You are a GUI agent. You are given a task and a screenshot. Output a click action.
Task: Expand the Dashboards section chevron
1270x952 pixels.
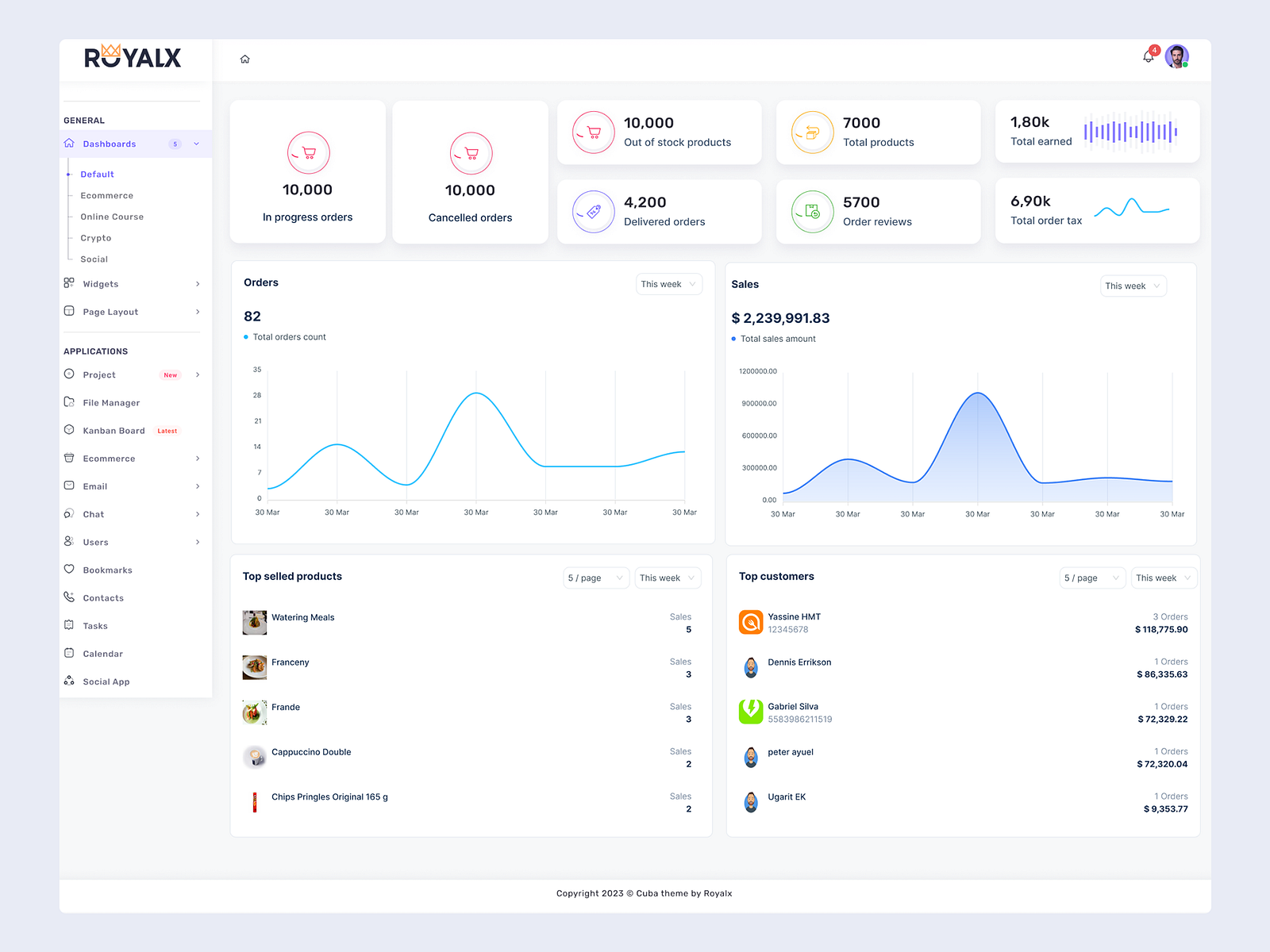(196, 144)
